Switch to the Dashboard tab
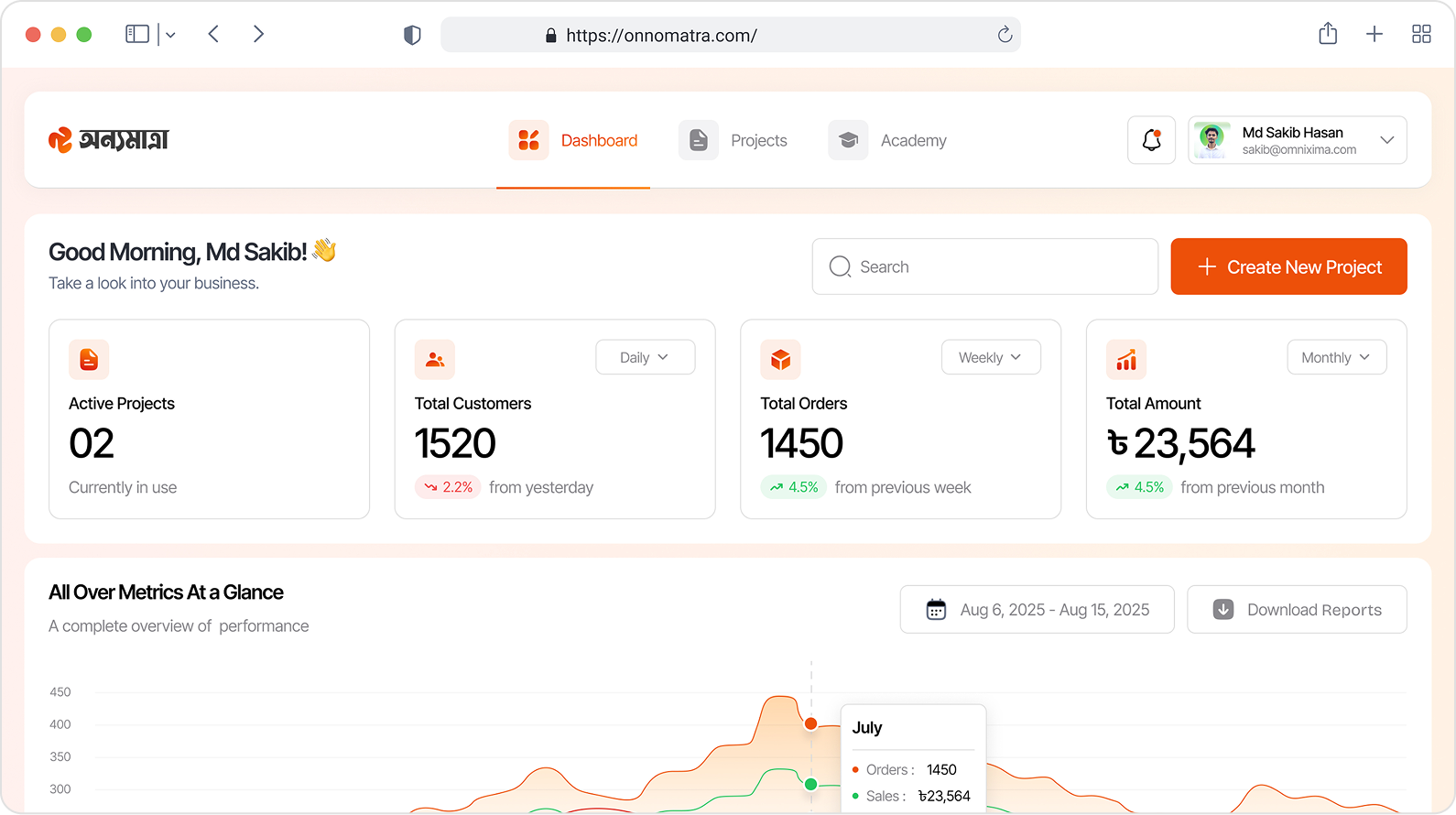This screenshot has height=815, width=1456. tap(573, 140)
